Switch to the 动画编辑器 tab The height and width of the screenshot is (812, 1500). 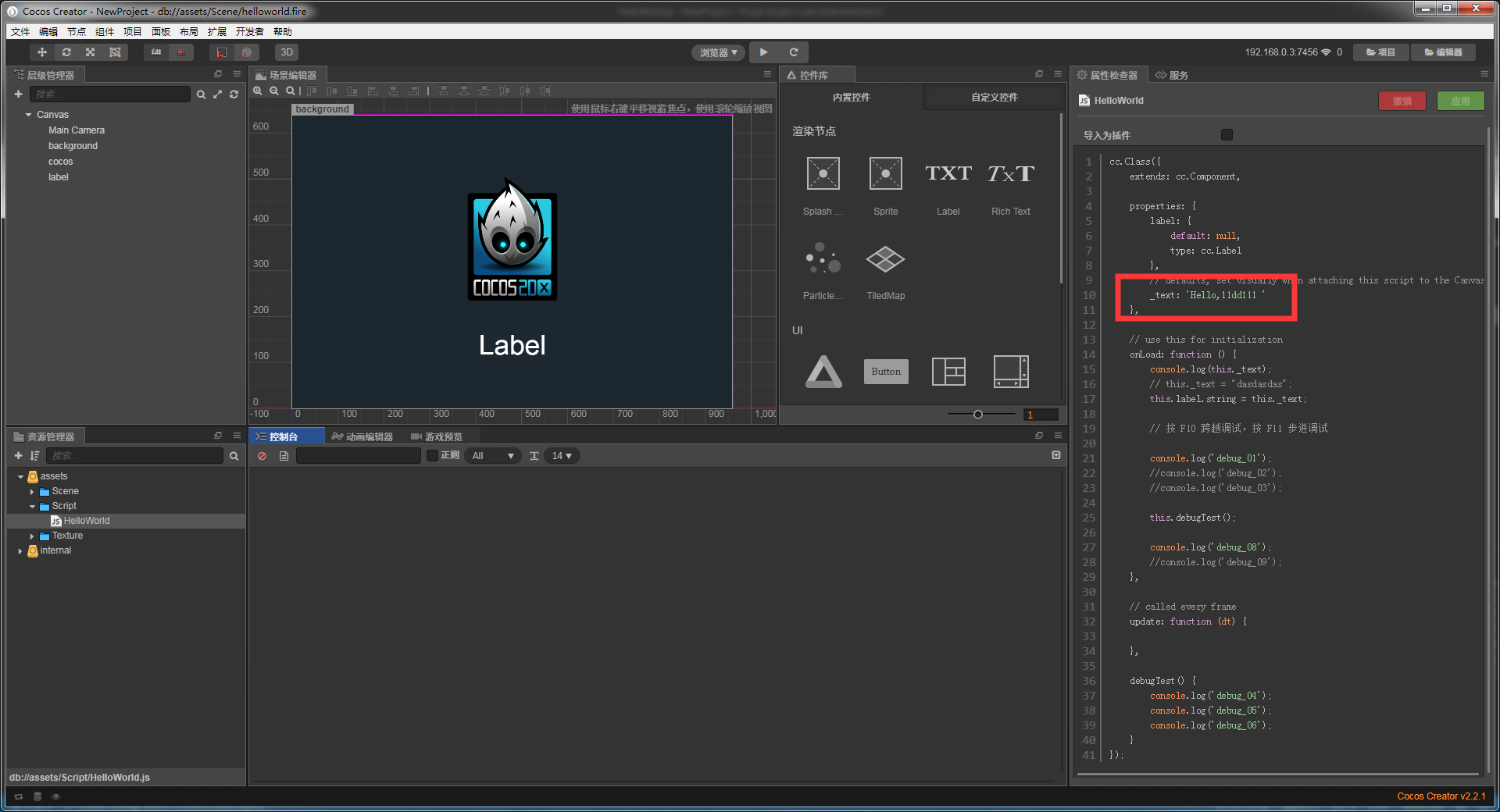pyautogui.click(x=362, y=436)
